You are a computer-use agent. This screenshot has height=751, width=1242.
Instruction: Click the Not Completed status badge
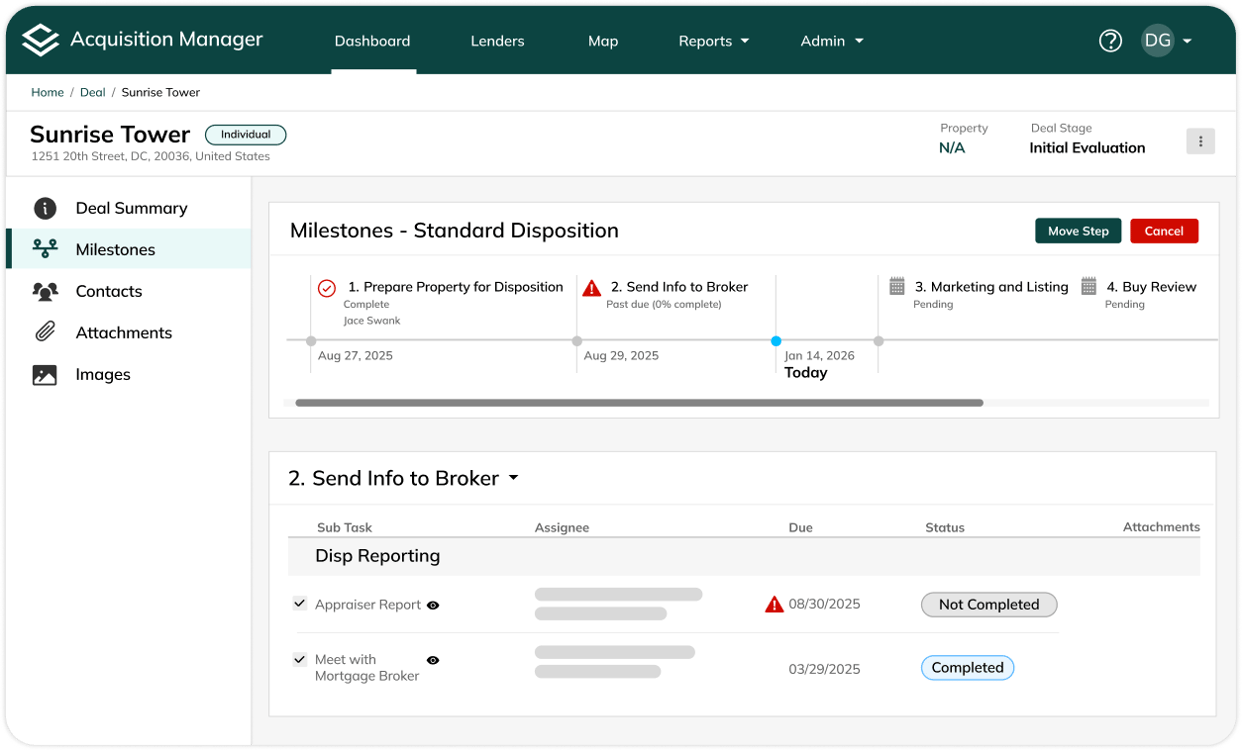point(989,604)
